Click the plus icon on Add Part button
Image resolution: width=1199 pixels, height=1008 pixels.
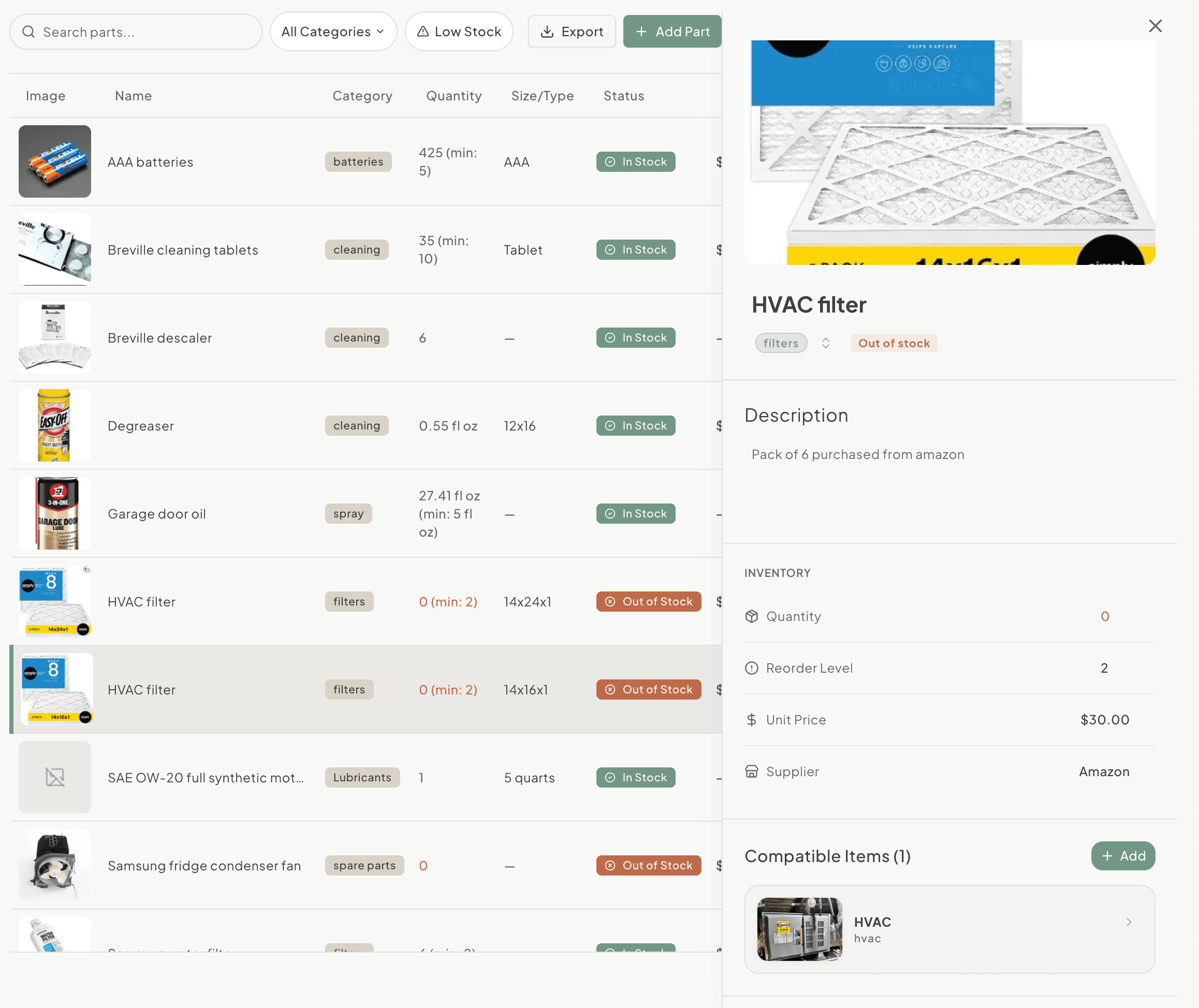641,32
